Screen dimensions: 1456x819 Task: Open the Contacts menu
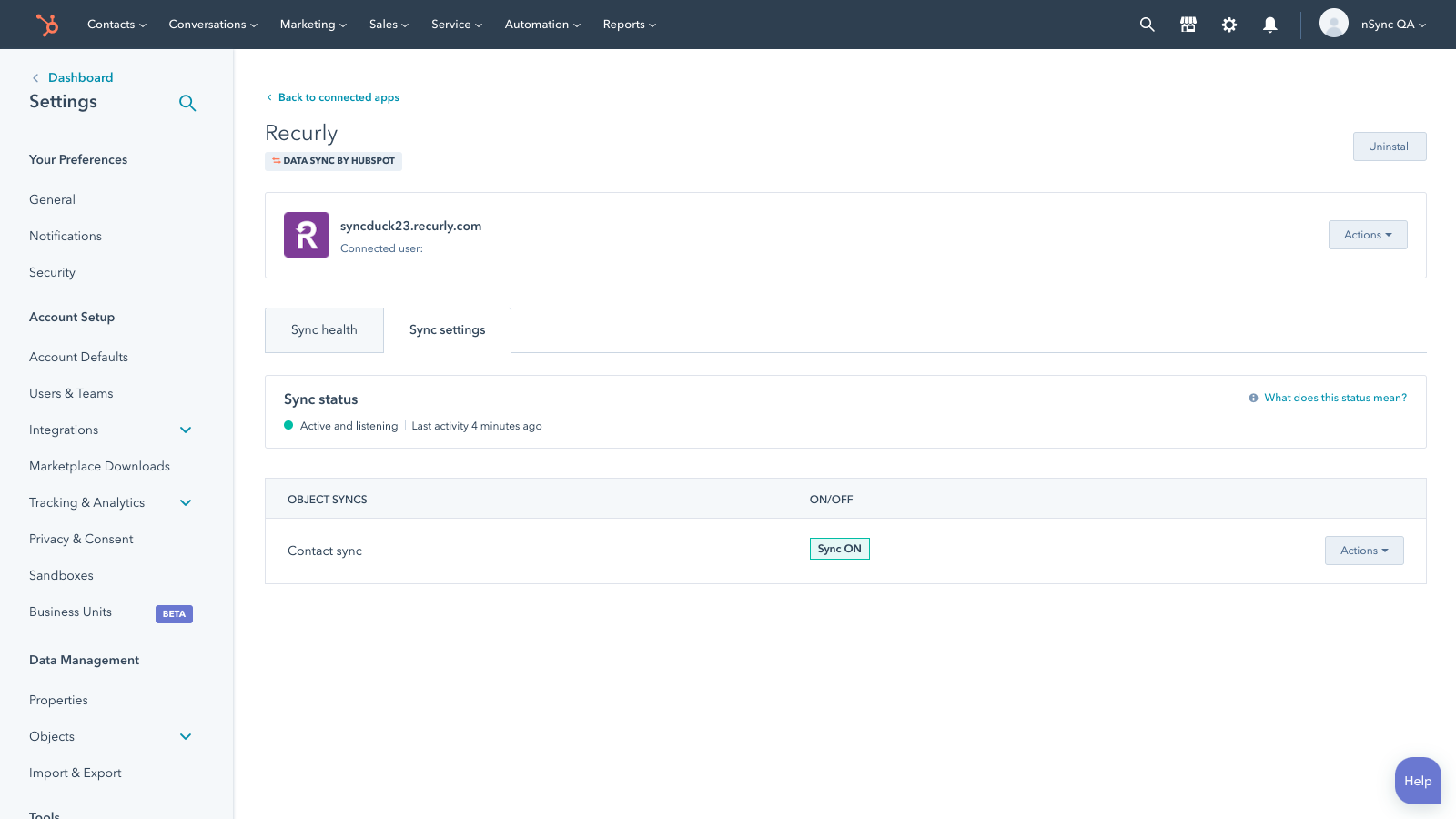[116, 25]
